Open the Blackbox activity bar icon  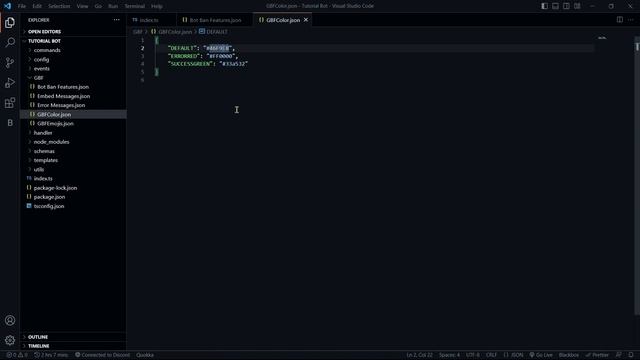pos(10,123)
